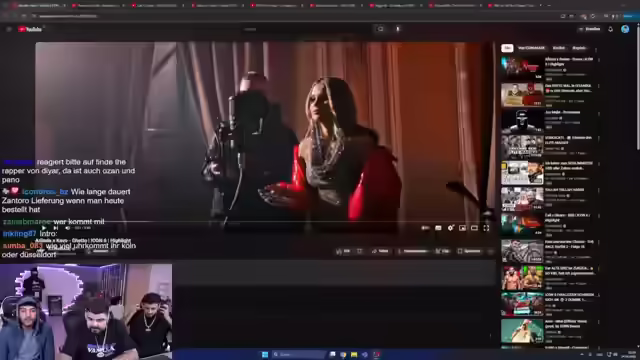The height and width of the screenshot is (360, 640).
Task: Seek on the video progress bar
Action: click(265, 222)
